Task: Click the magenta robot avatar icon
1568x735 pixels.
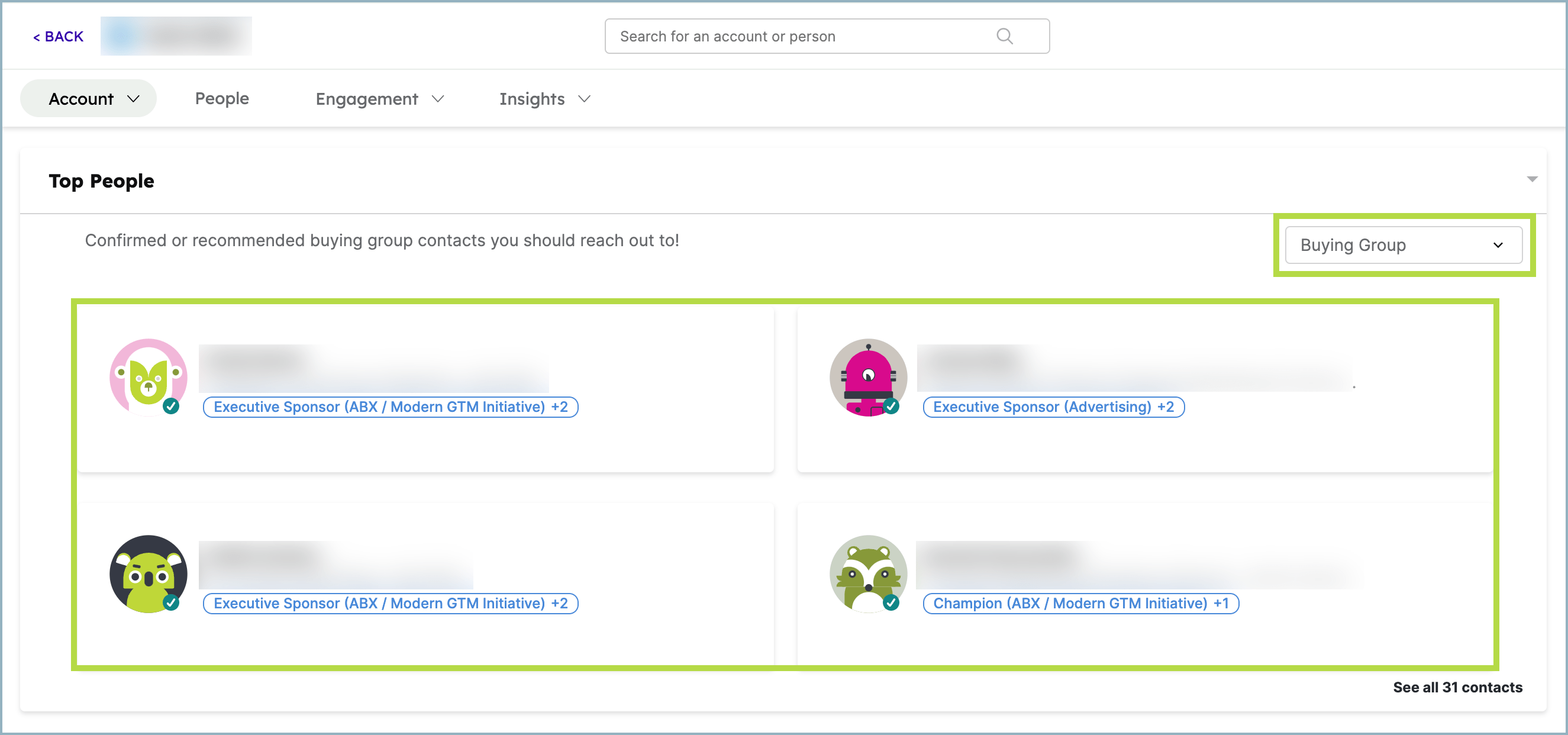Action: coord(868,377)
